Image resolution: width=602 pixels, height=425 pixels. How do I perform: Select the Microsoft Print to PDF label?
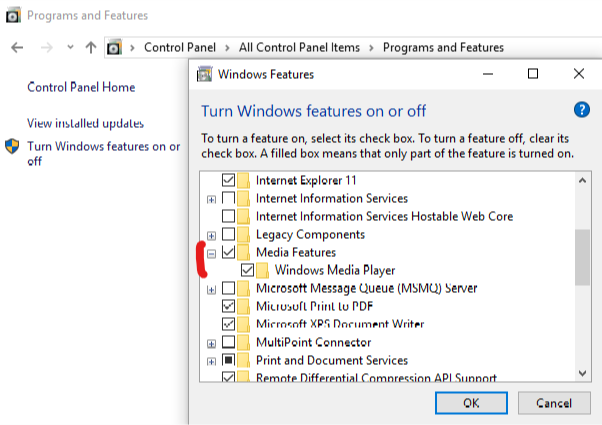(314, 306)
